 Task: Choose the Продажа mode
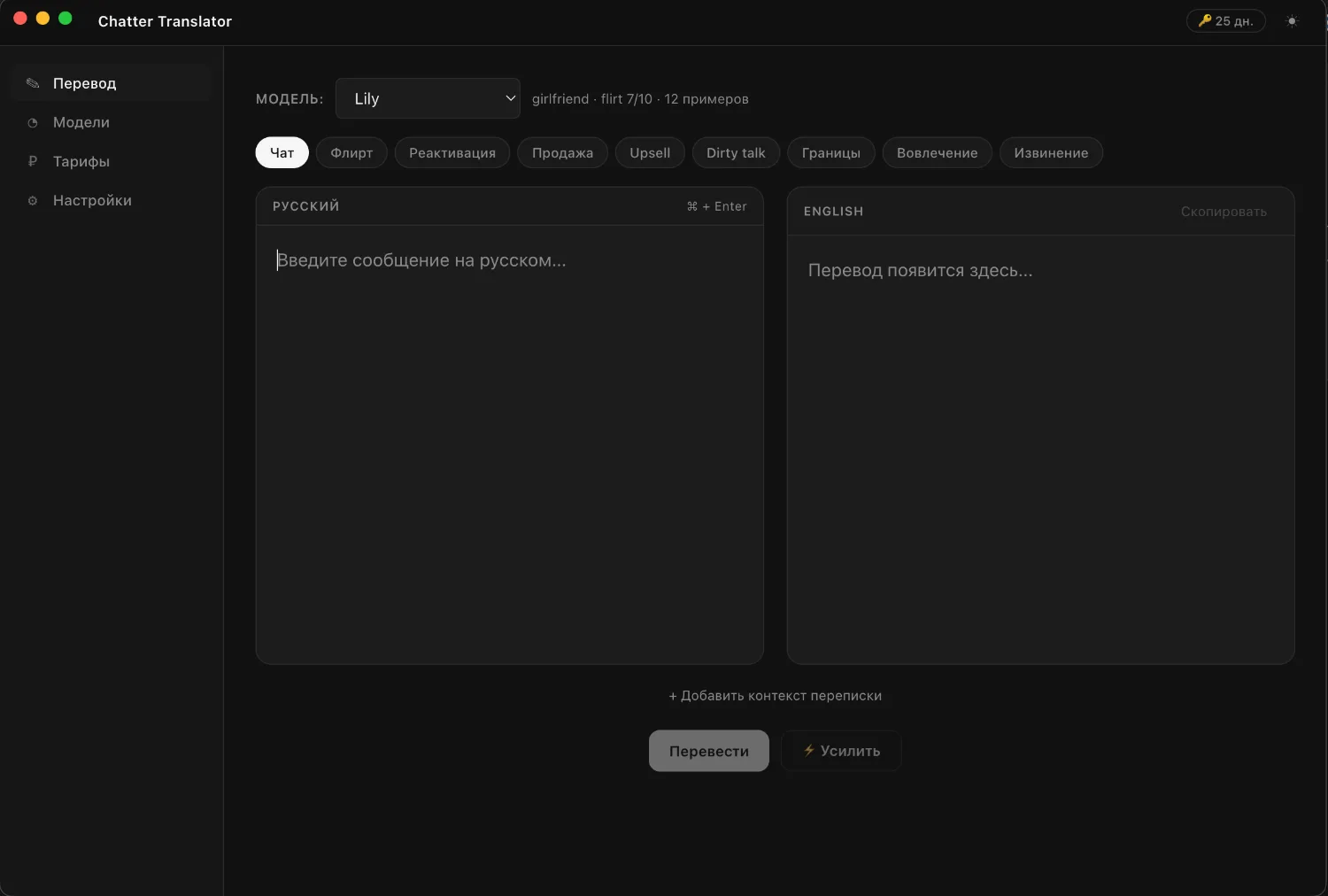pos(562,152)
